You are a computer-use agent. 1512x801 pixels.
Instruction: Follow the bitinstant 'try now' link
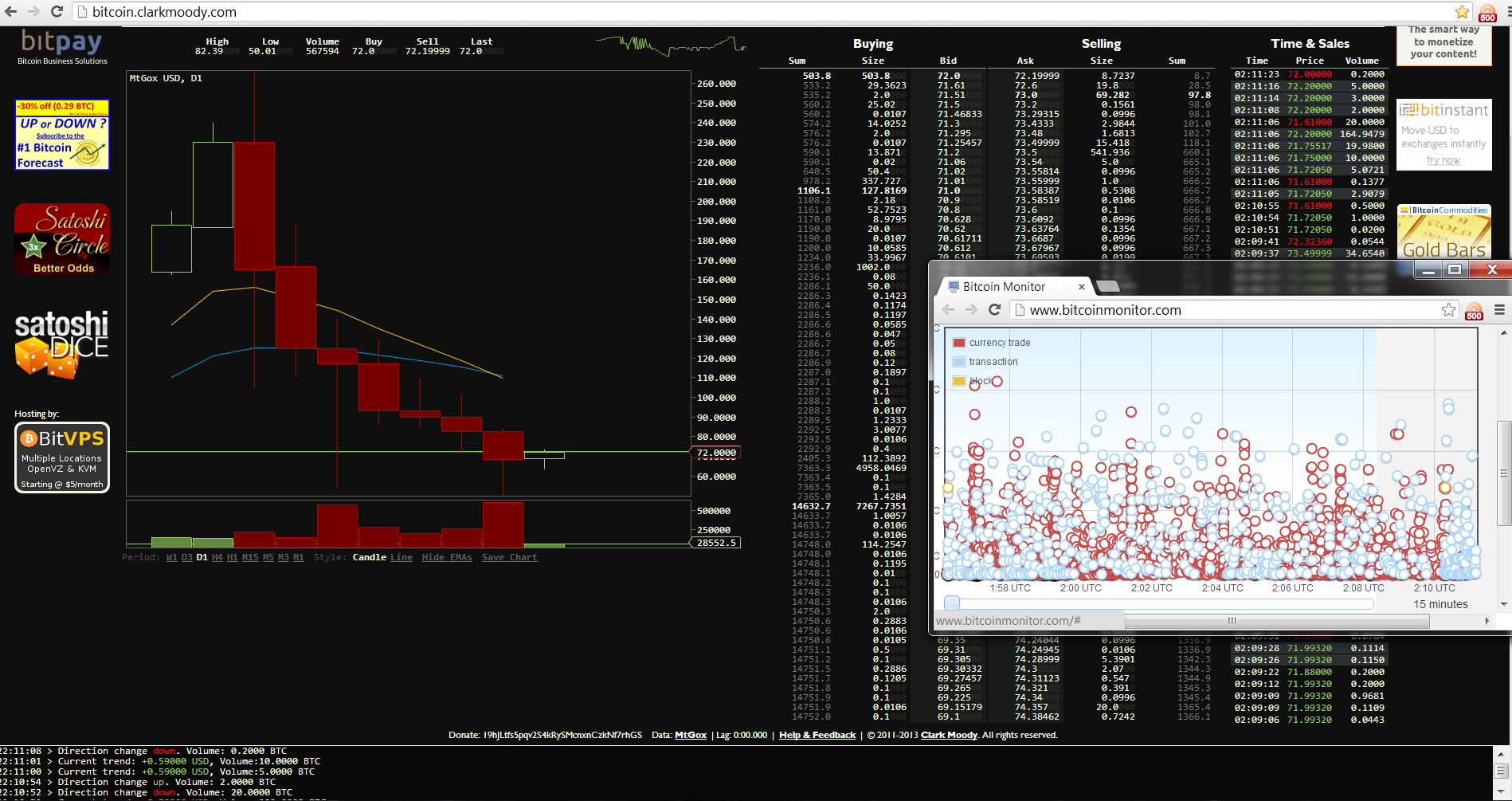[1443, 160]
